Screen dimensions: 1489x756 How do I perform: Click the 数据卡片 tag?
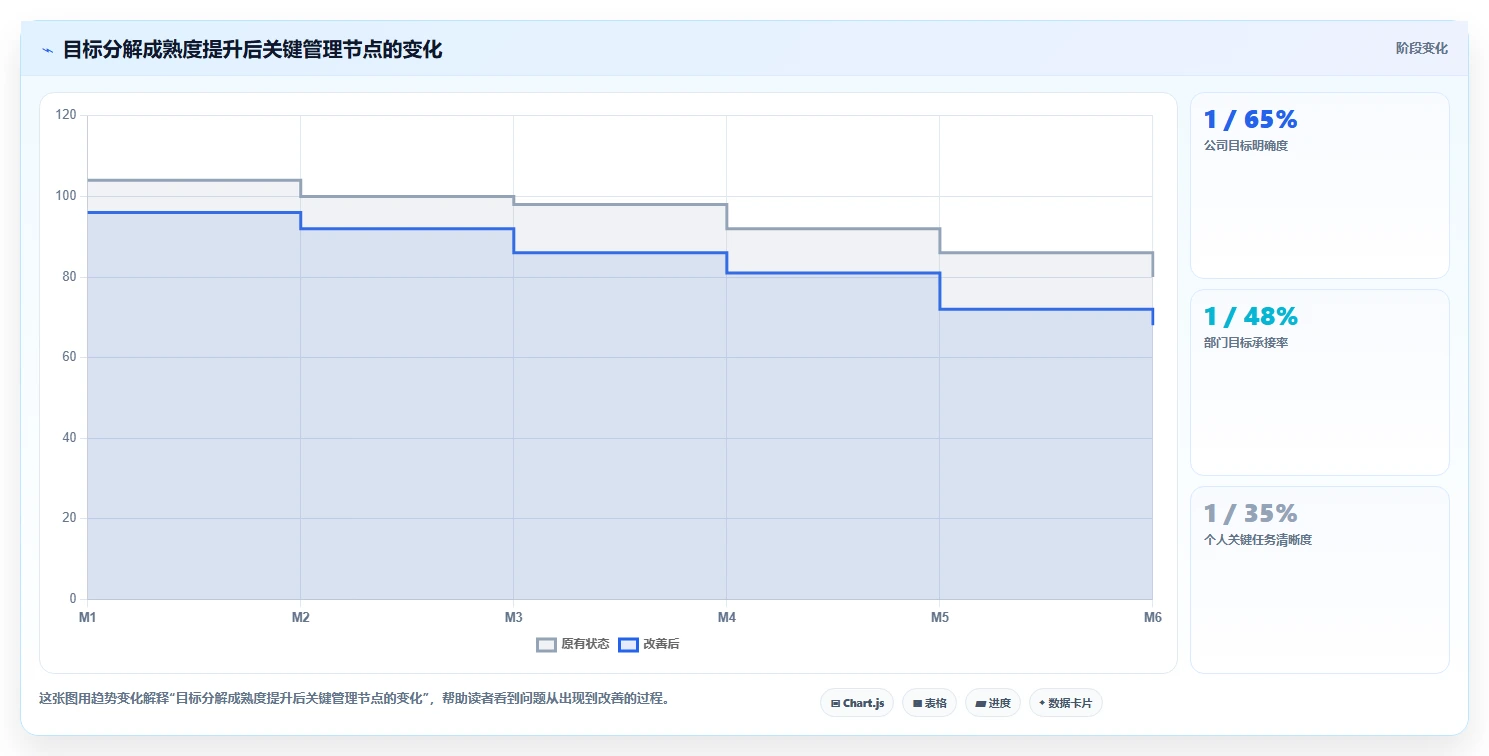(1065, 703)
